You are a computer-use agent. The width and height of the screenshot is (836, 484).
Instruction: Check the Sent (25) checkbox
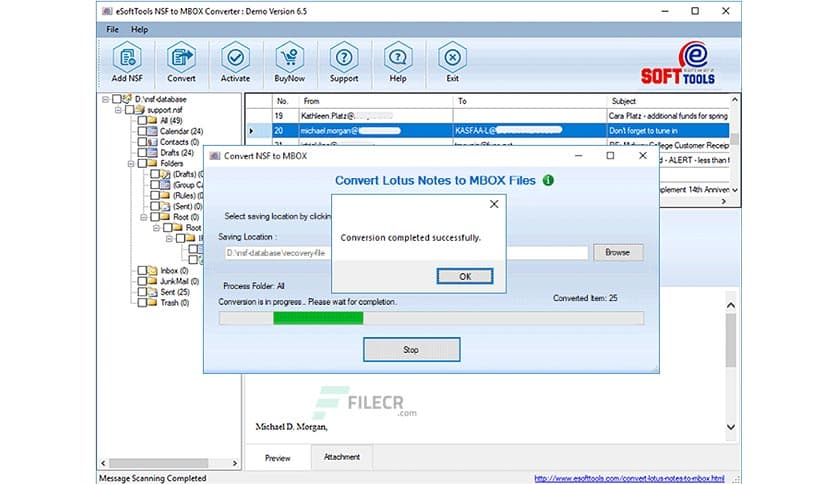(142, 292)
